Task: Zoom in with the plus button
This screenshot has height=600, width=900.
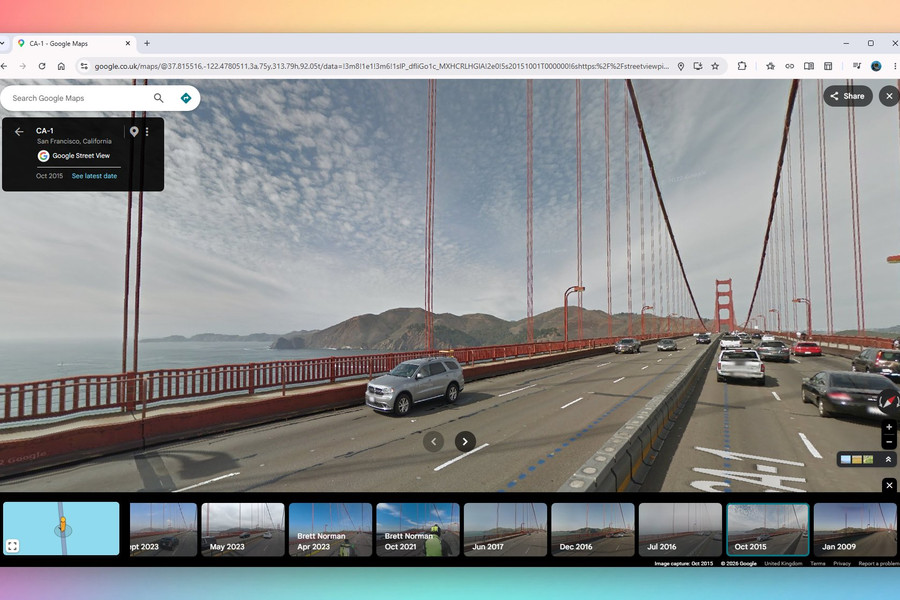Action: coord(889,427)
